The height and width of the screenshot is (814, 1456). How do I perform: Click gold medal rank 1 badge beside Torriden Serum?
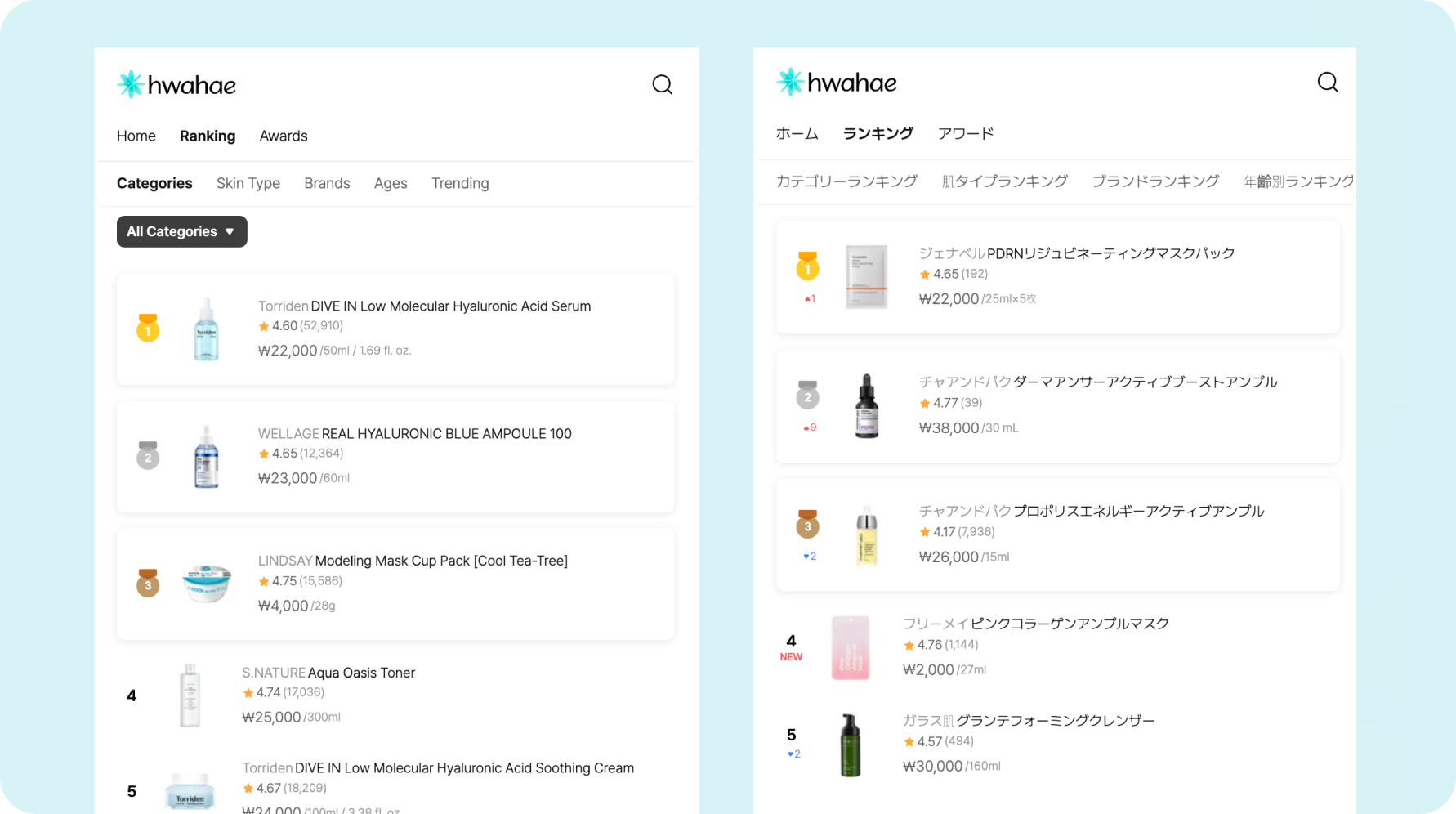[148, 328]
